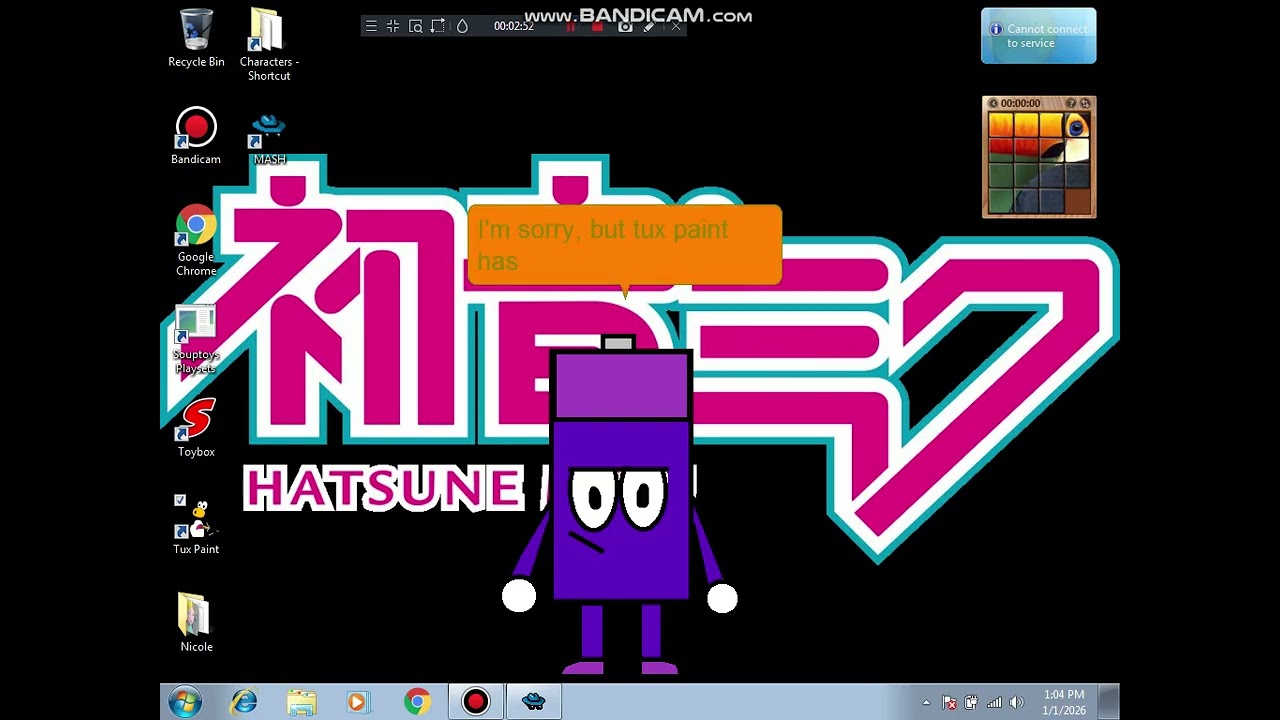This screenshot has width=1280, height=720.
Task: Click the picture puzzle back arrow button
Action: click(993, 103)
